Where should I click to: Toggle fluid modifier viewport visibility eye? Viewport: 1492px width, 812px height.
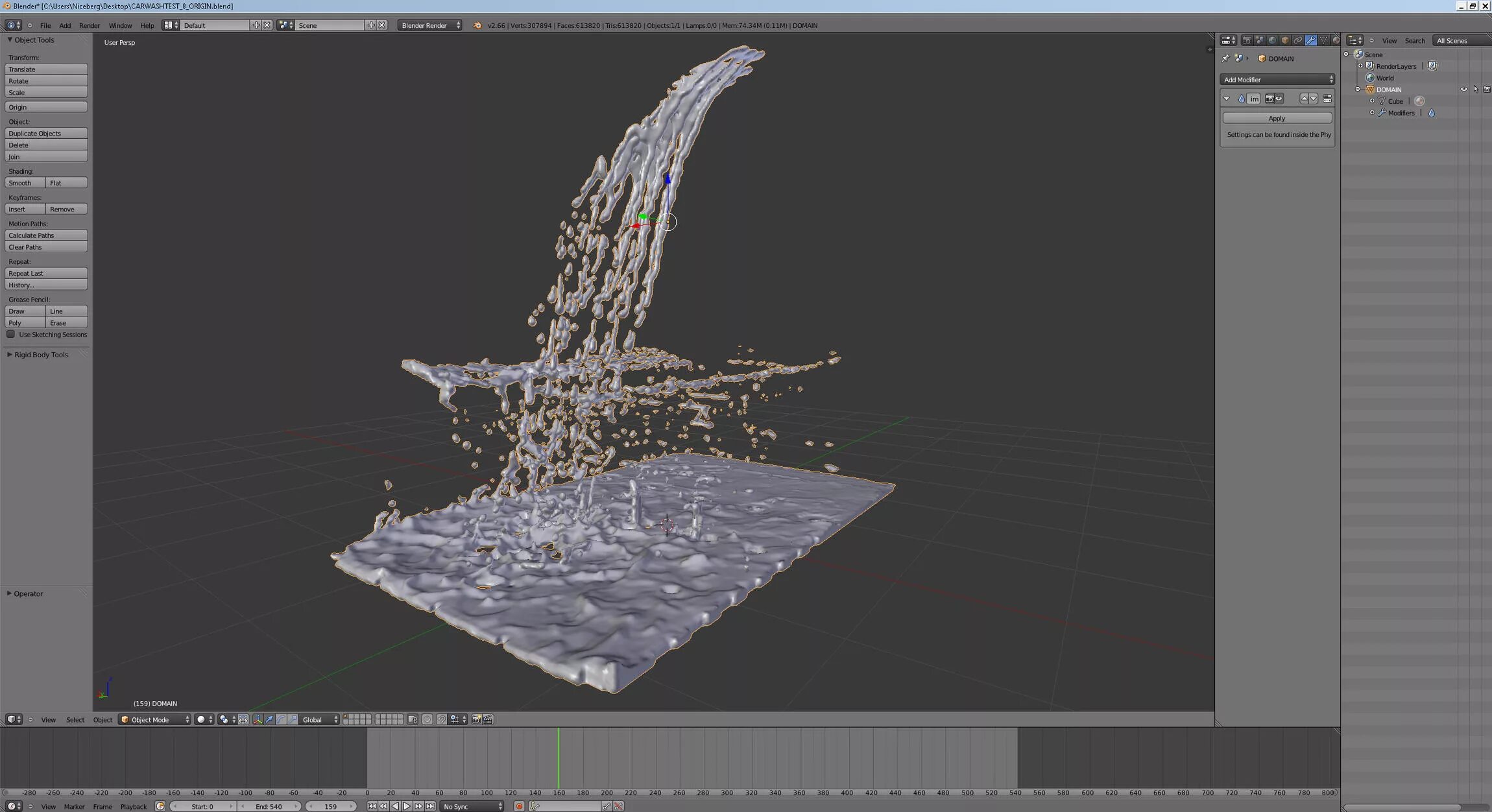pos(1279,99)
